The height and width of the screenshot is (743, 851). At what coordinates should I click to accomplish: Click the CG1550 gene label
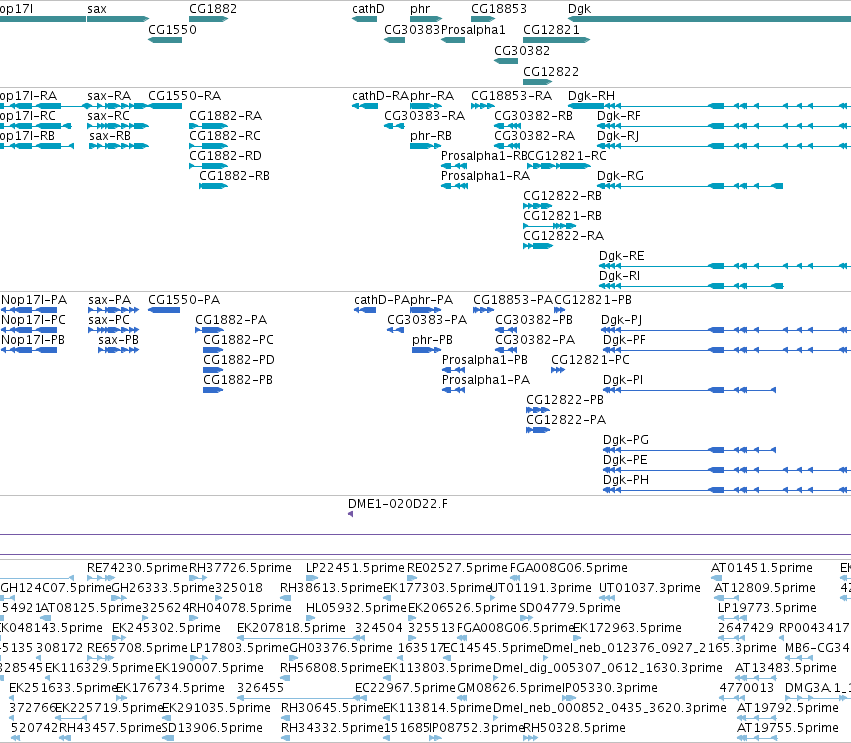(172, 29)
